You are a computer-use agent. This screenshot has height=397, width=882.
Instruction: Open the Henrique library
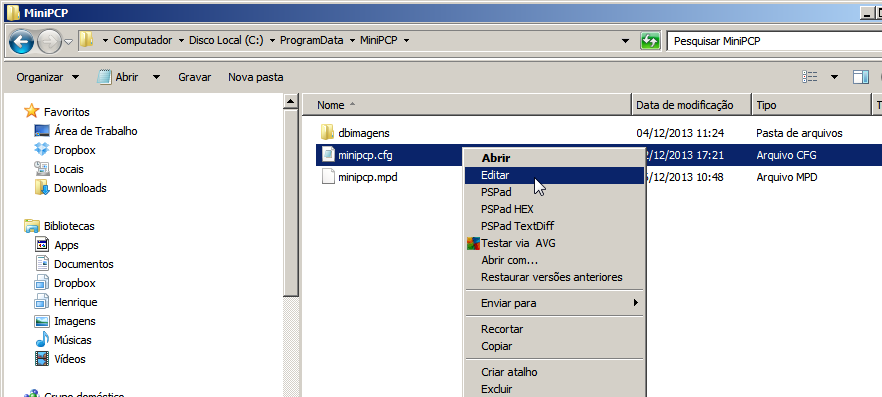pyautogui.click(x=75, y=302)
